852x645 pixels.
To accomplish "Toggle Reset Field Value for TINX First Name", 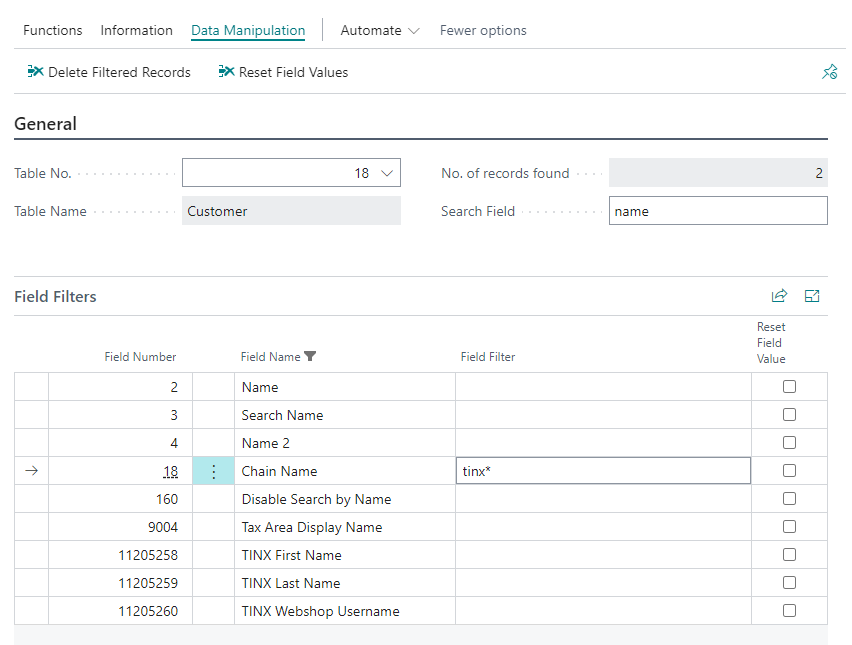I will click(789, 555).
